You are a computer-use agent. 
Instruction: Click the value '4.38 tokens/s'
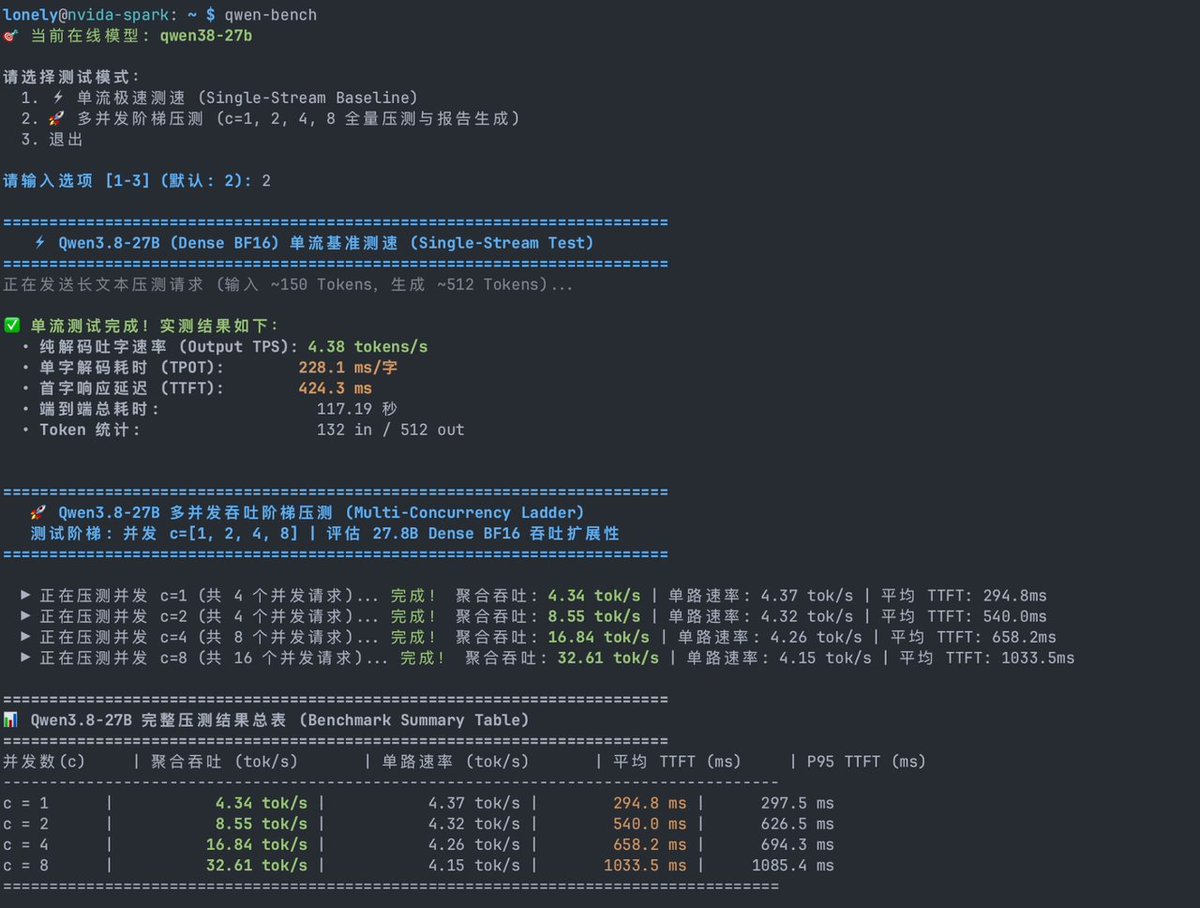coord(367,347)
